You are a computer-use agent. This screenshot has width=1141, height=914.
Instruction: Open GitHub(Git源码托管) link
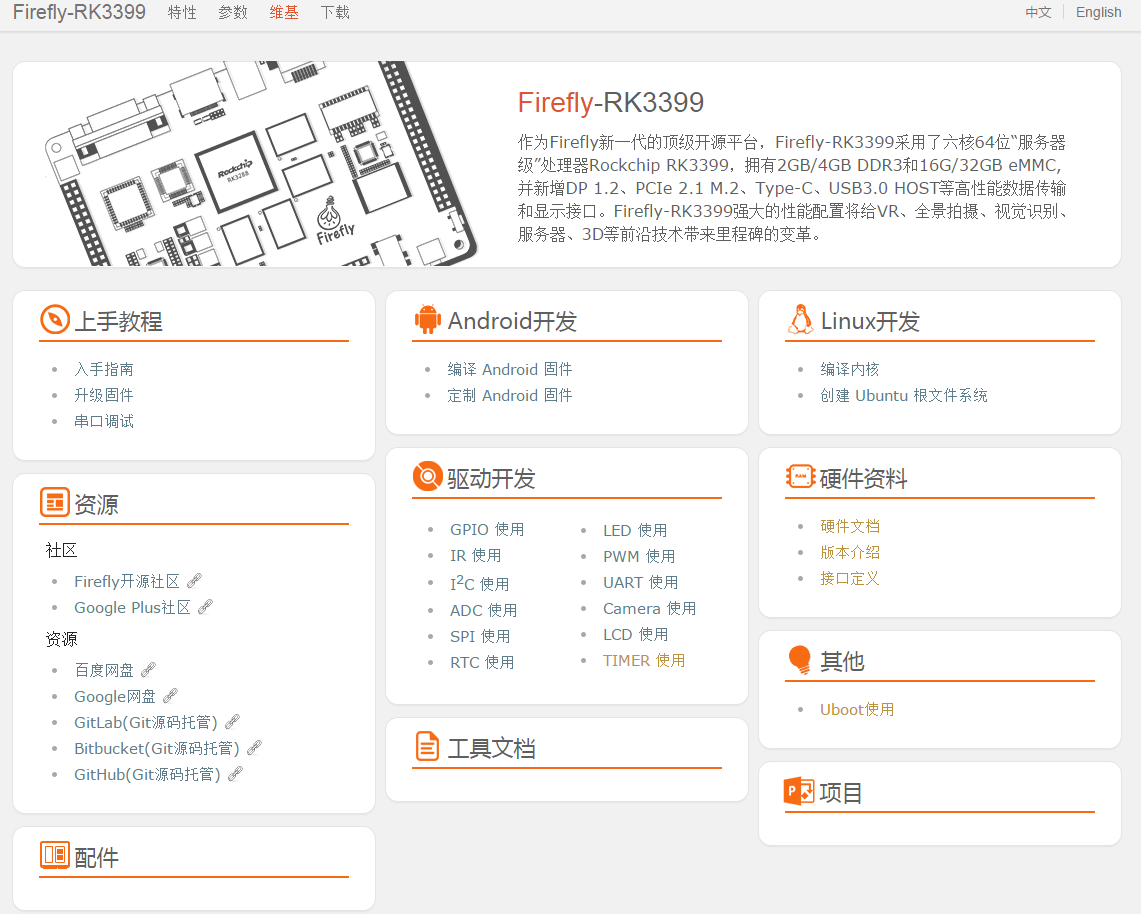pos(148,774)
